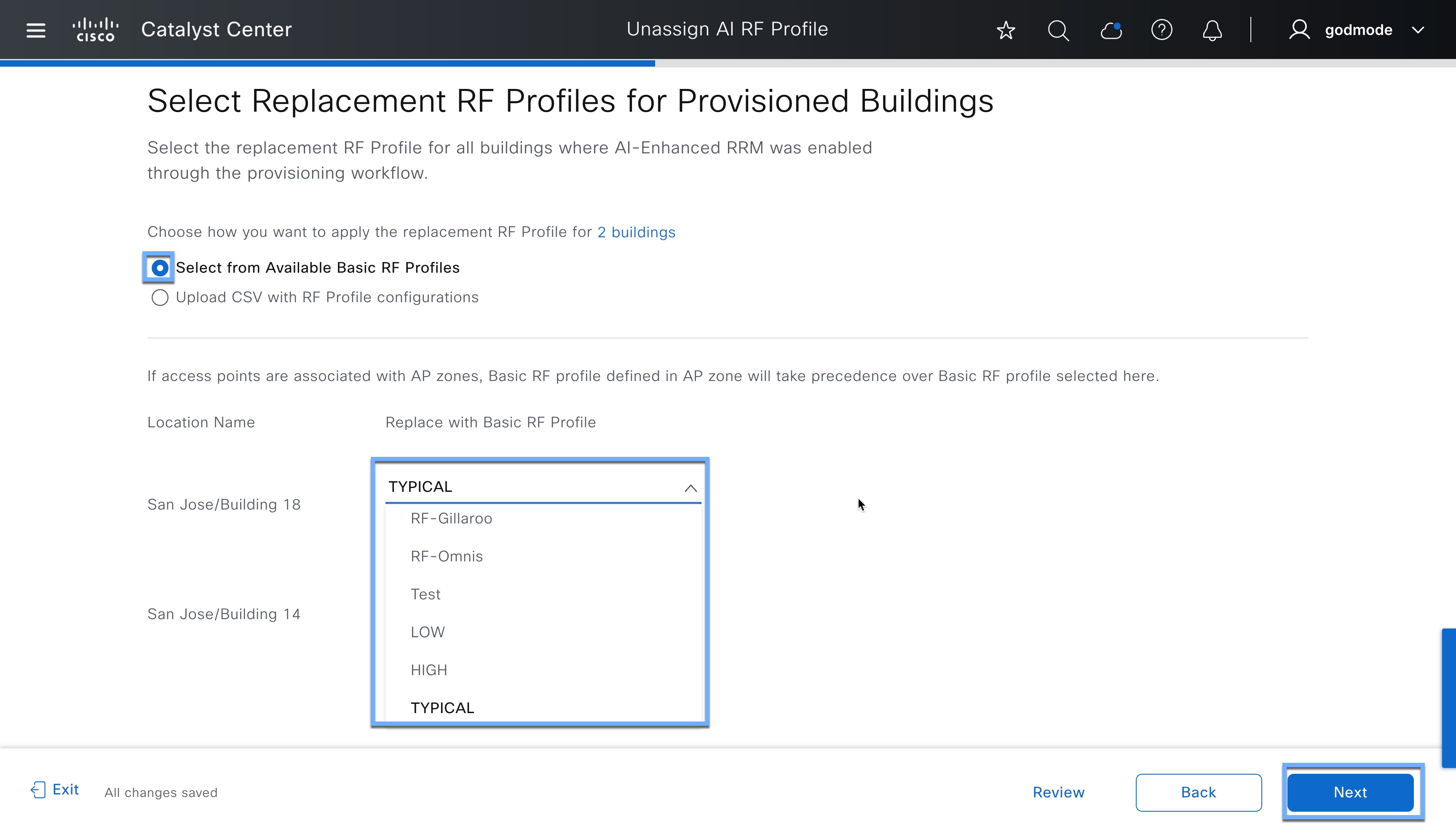Screen dimensions: 1456x837
Task: Open the hamburger navigation menu
Action: coord(35,30)
